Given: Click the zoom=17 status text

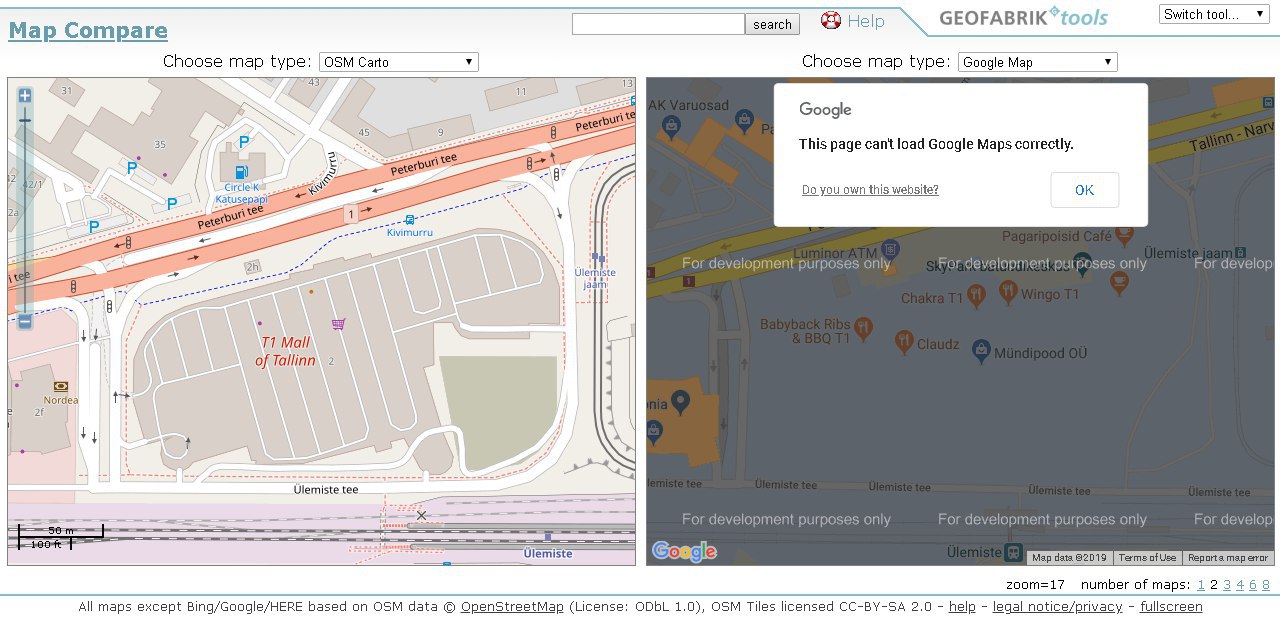Looking at the screenshot, I should [x=1035, y=585].
